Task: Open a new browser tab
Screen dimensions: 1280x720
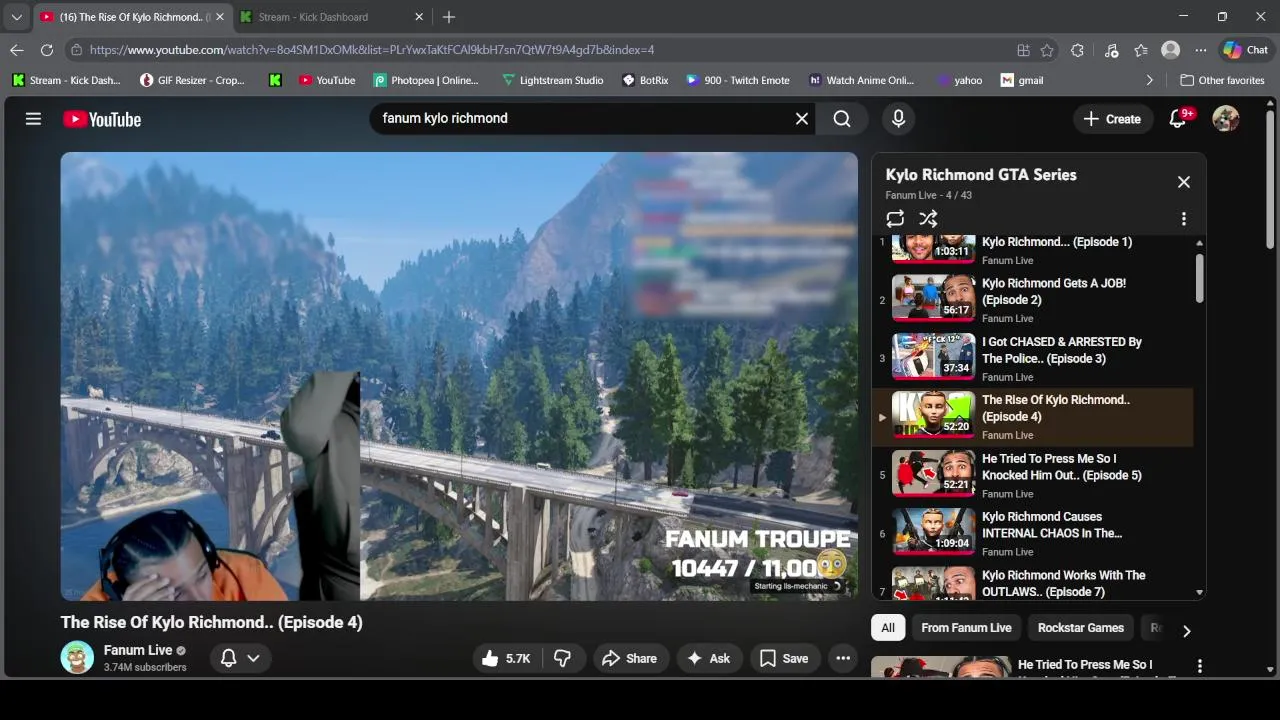Action: tap(449, 17)
